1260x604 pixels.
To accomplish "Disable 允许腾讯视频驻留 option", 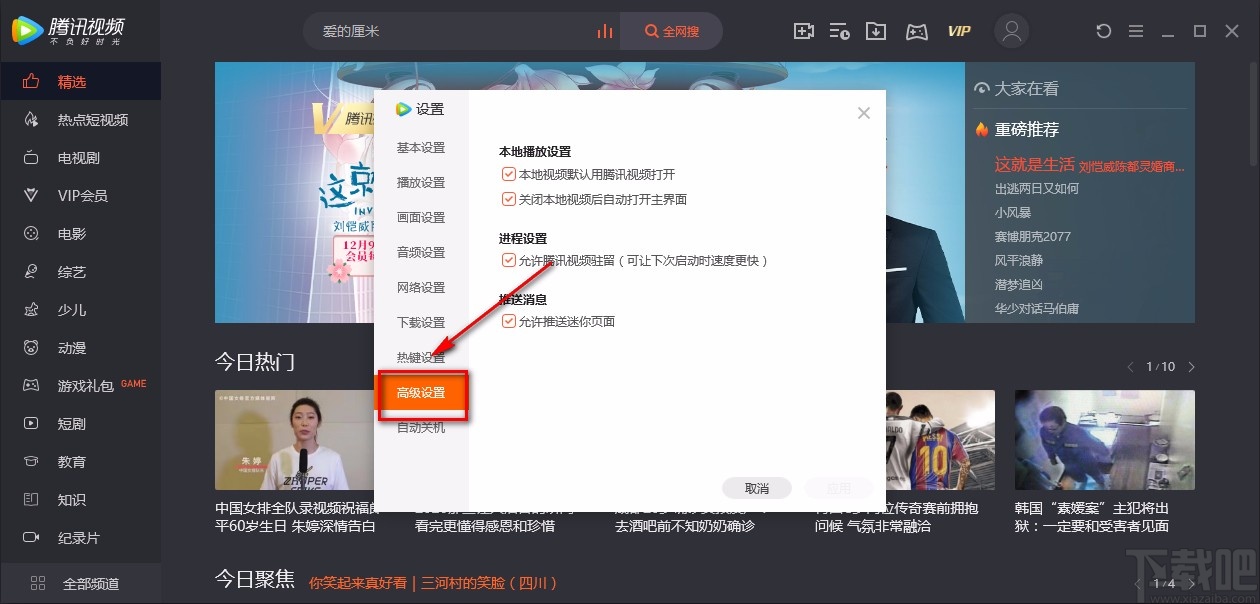I will 509,260.
